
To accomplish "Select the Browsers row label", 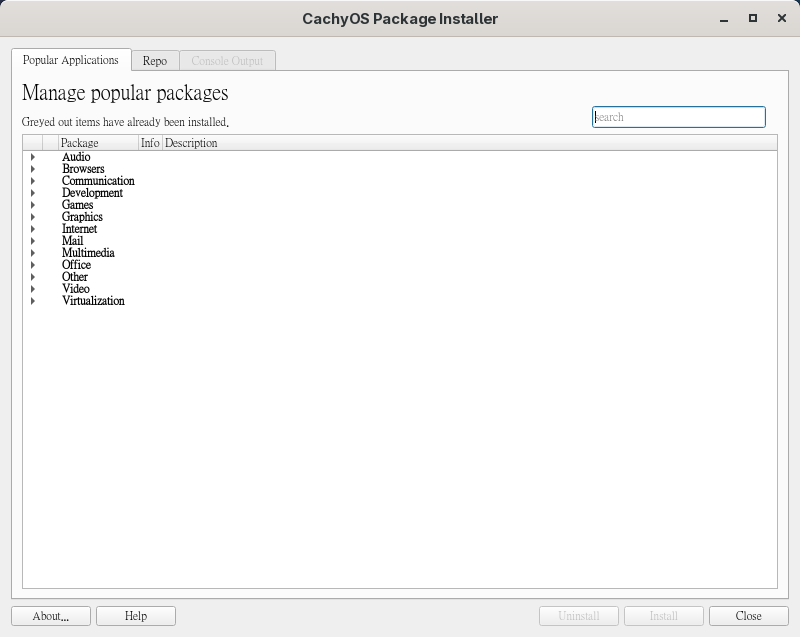I will pos(83,169).
